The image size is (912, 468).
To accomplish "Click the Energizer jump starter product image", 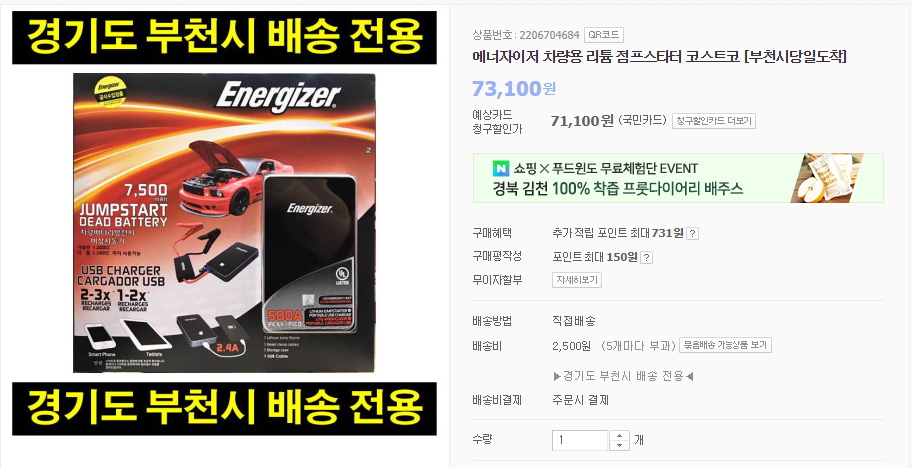I will coord(224,223).
